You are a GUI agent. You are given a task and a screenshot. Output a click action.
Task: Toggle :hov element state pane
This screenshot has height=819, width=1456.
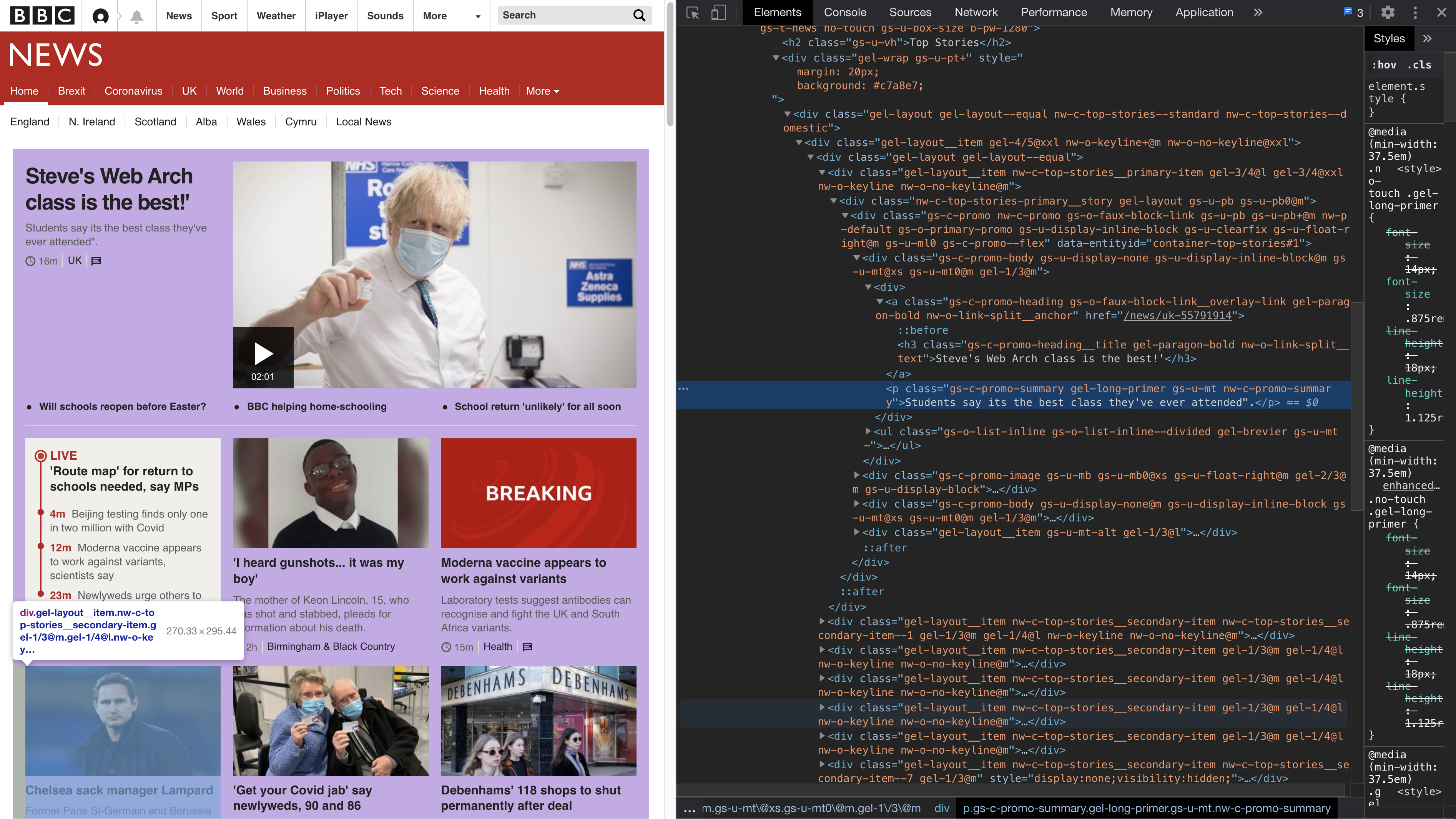point(1384,65)
